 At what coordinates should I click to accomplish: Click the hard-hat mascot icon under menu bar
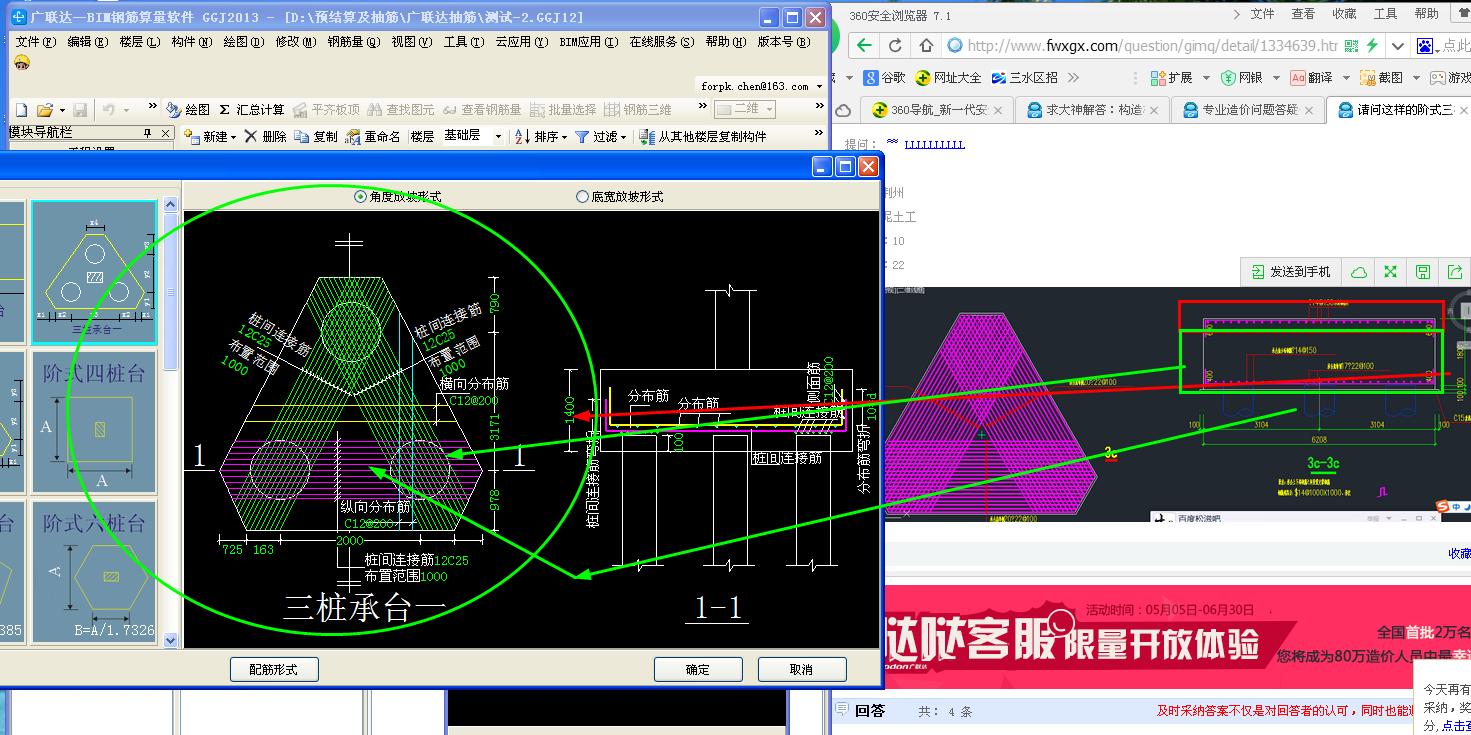(22, 63)
